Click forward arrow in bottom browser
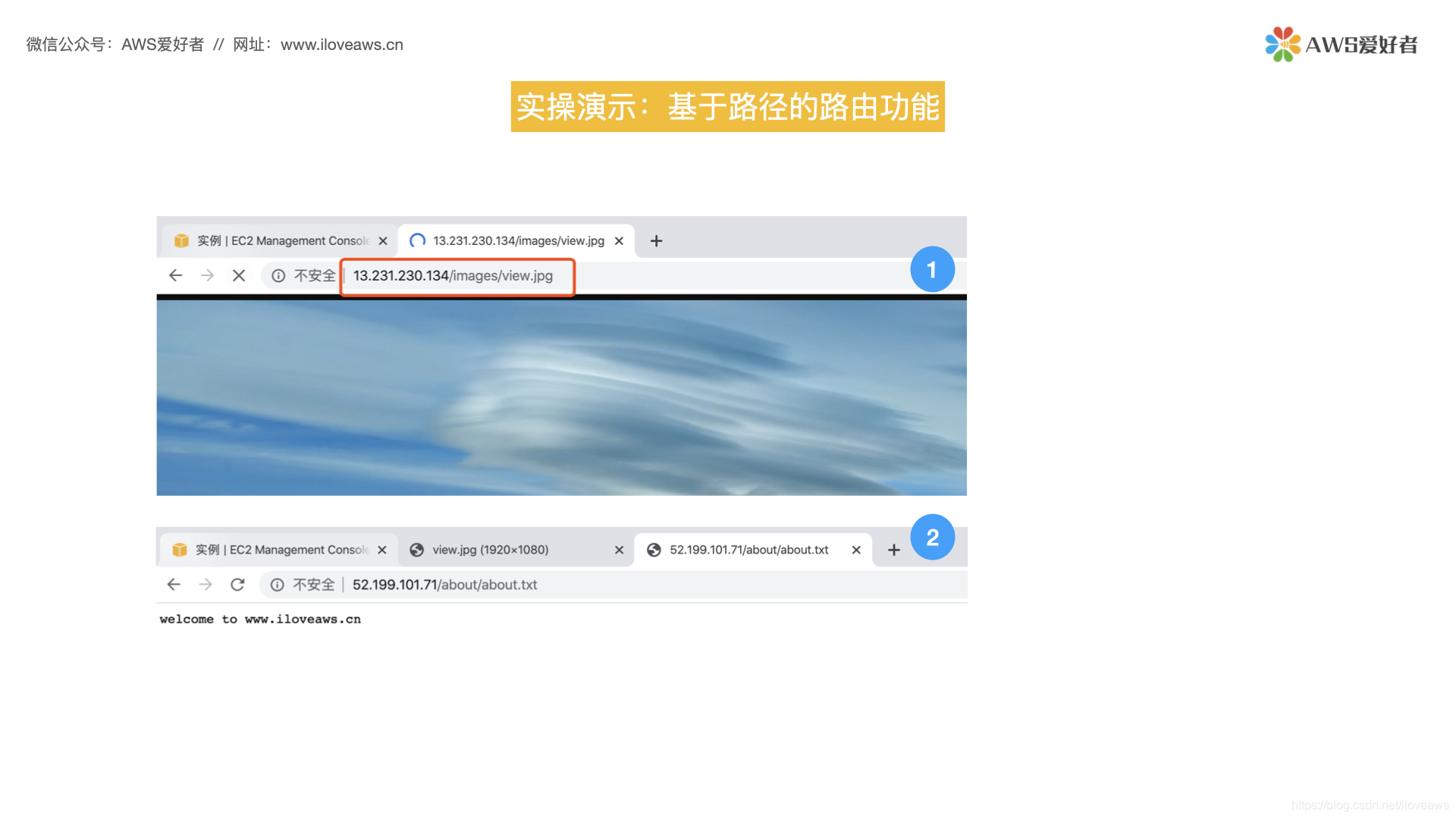This screenshot has width=1456, height=819. click(x=206, y=584)
